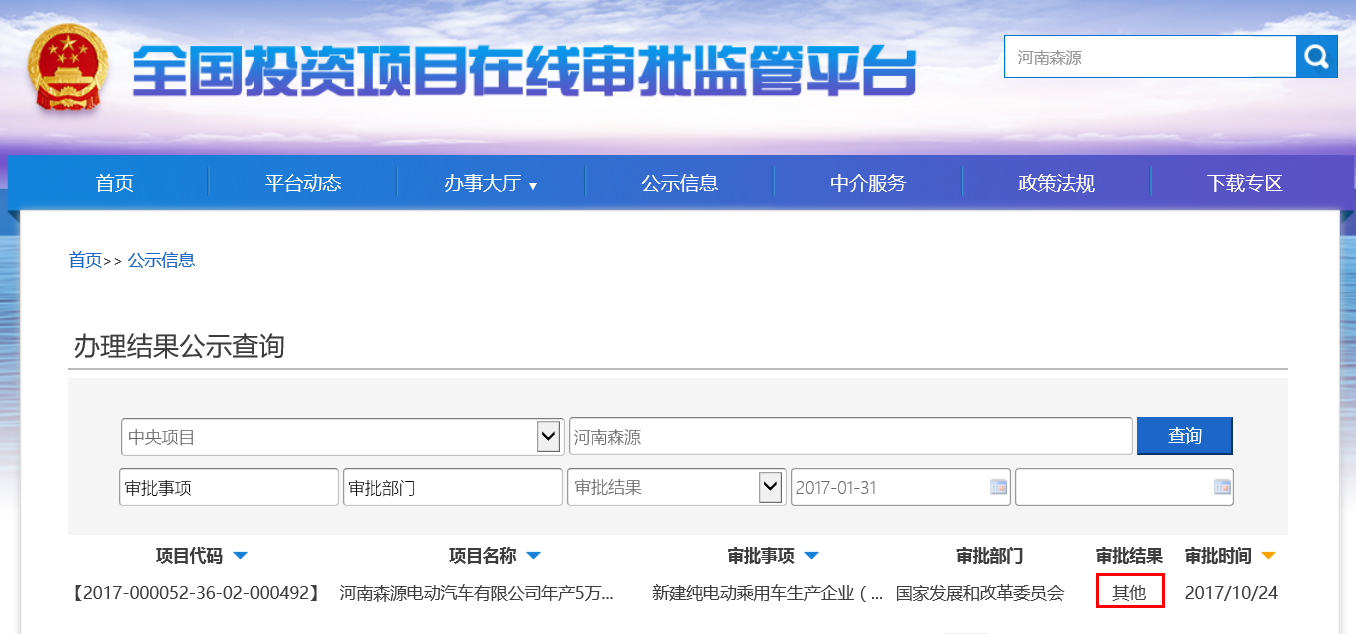The height and width of the screenshot is (634, 1356).
Task: Open the calendar picker next to 2017-01-31
Action: (999, 487)
